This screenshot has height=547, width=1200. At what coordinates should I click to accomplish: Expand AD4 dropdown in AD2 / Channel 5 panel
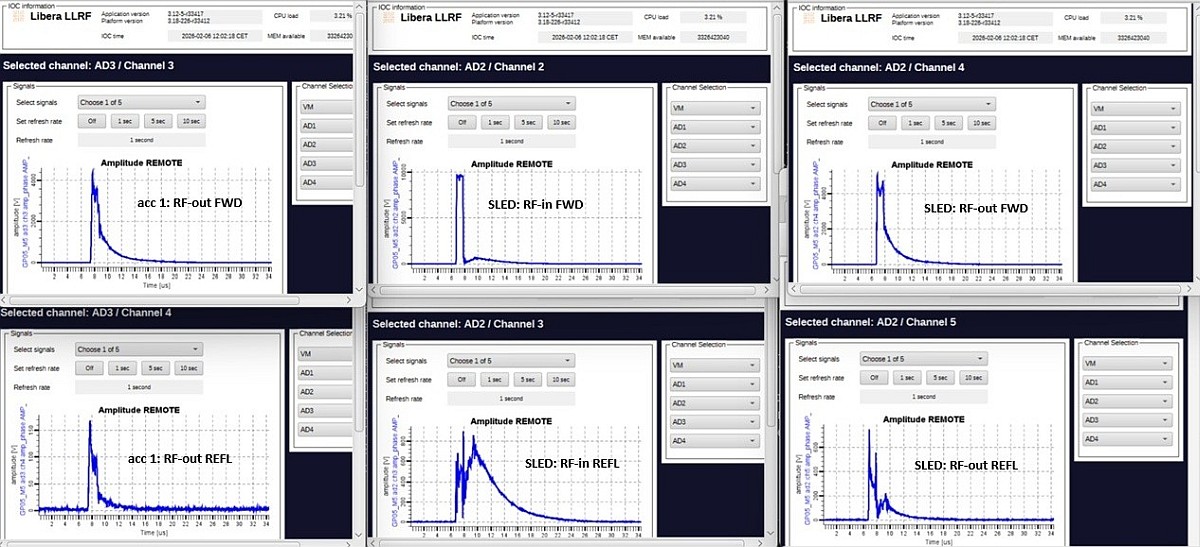[x=1127, y=440]
